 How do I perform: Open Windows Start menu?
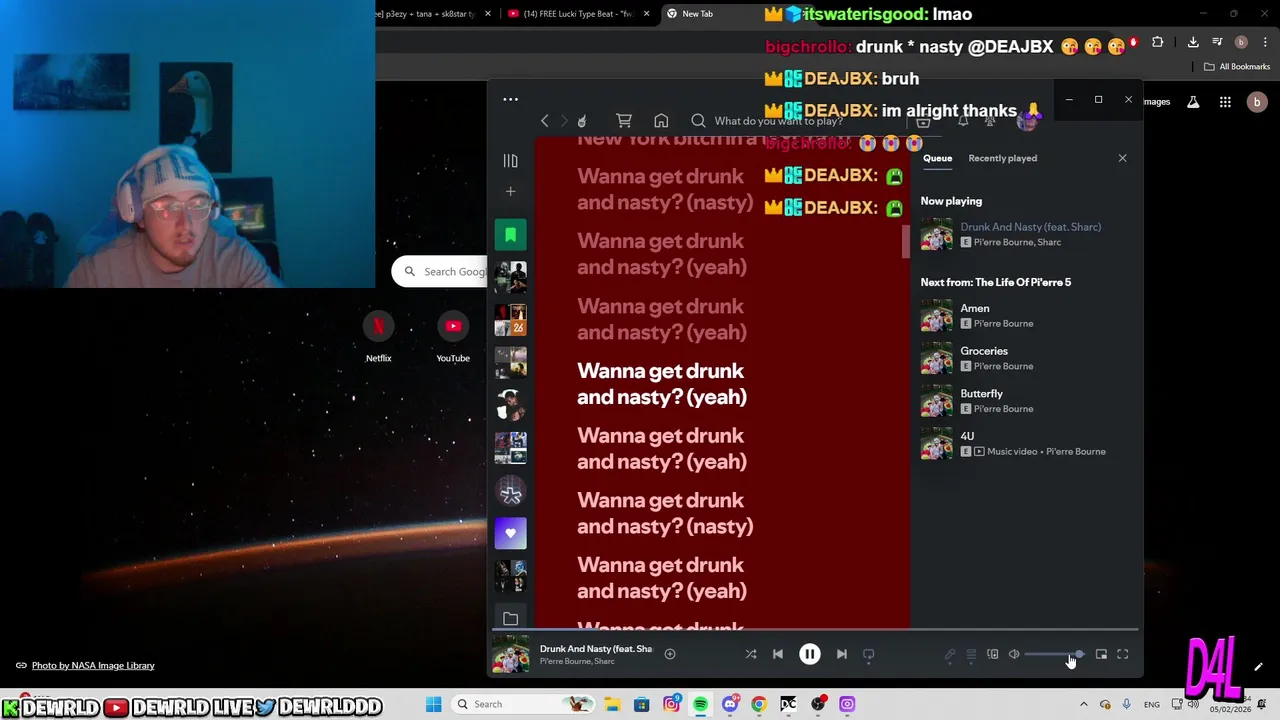click(433, 704)
